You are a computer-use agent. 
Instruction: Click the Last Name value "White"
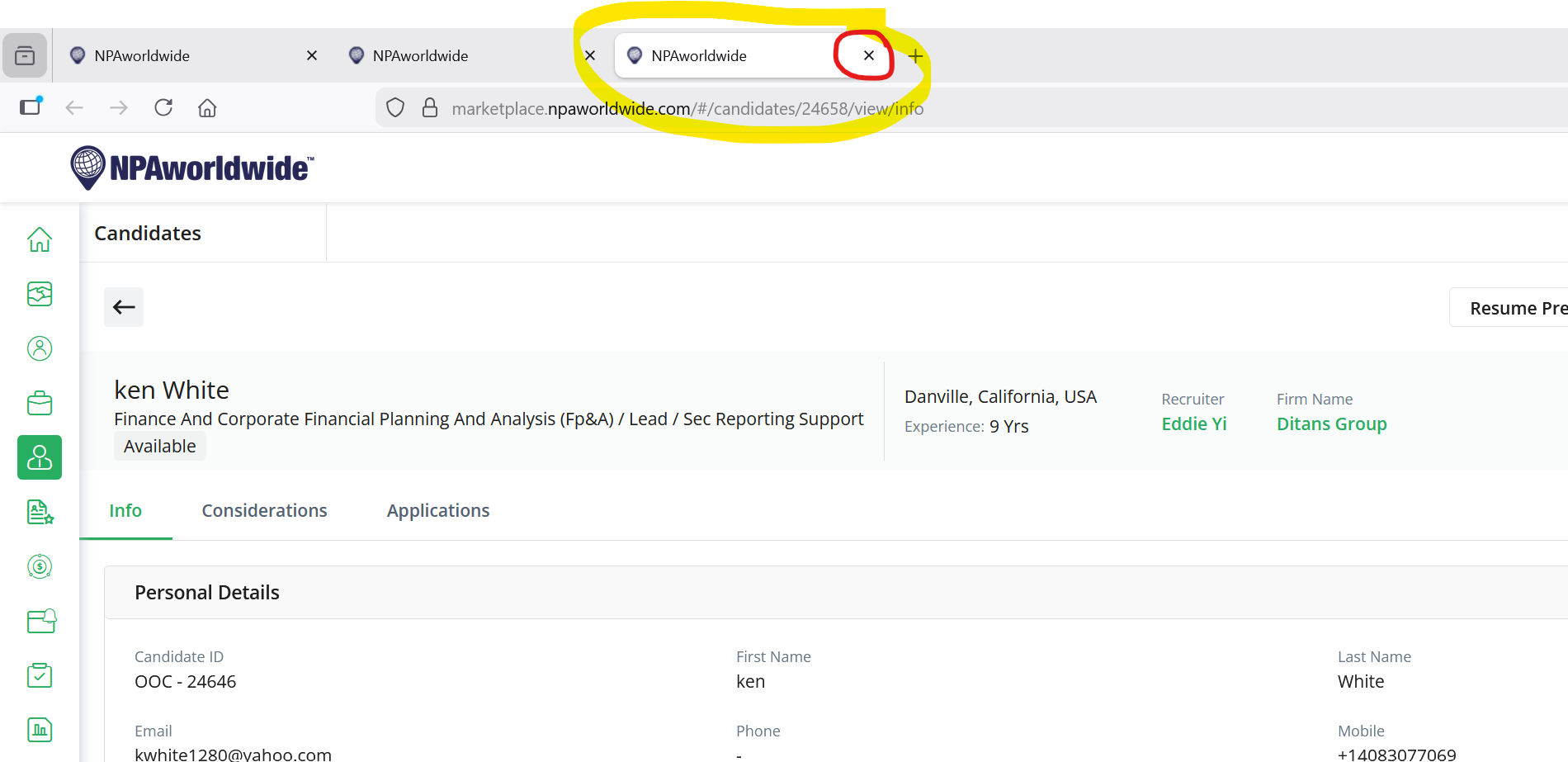[1361, 682]
